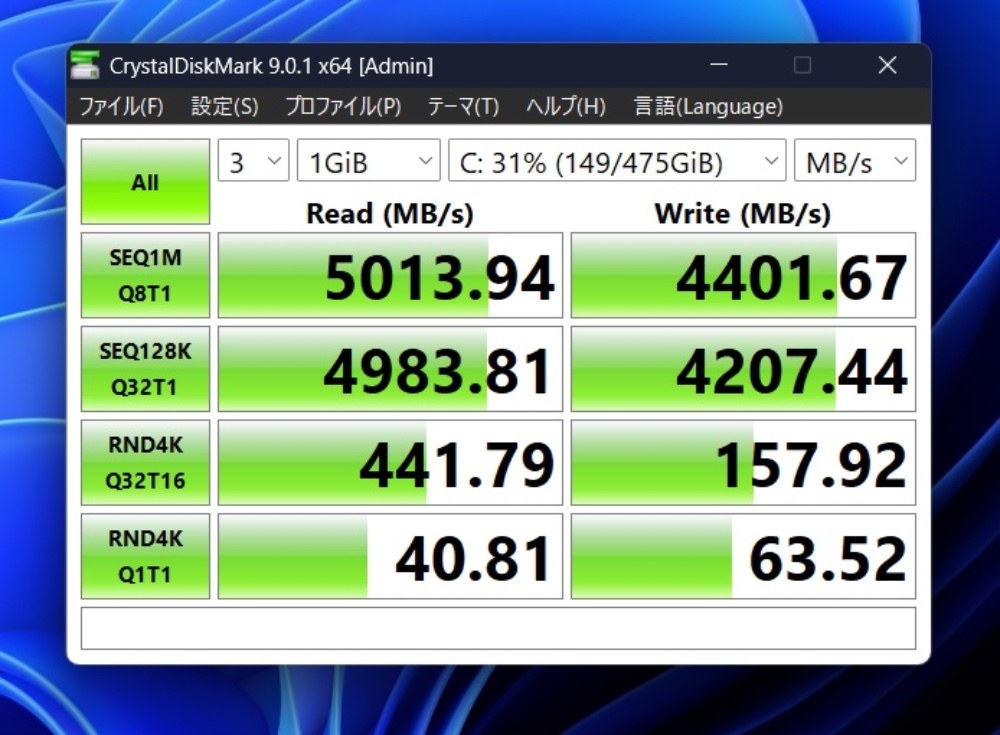Start the RND4K Q1T1 test
The height and width of the screenshot is (735, 1000).
click(145, 556)
